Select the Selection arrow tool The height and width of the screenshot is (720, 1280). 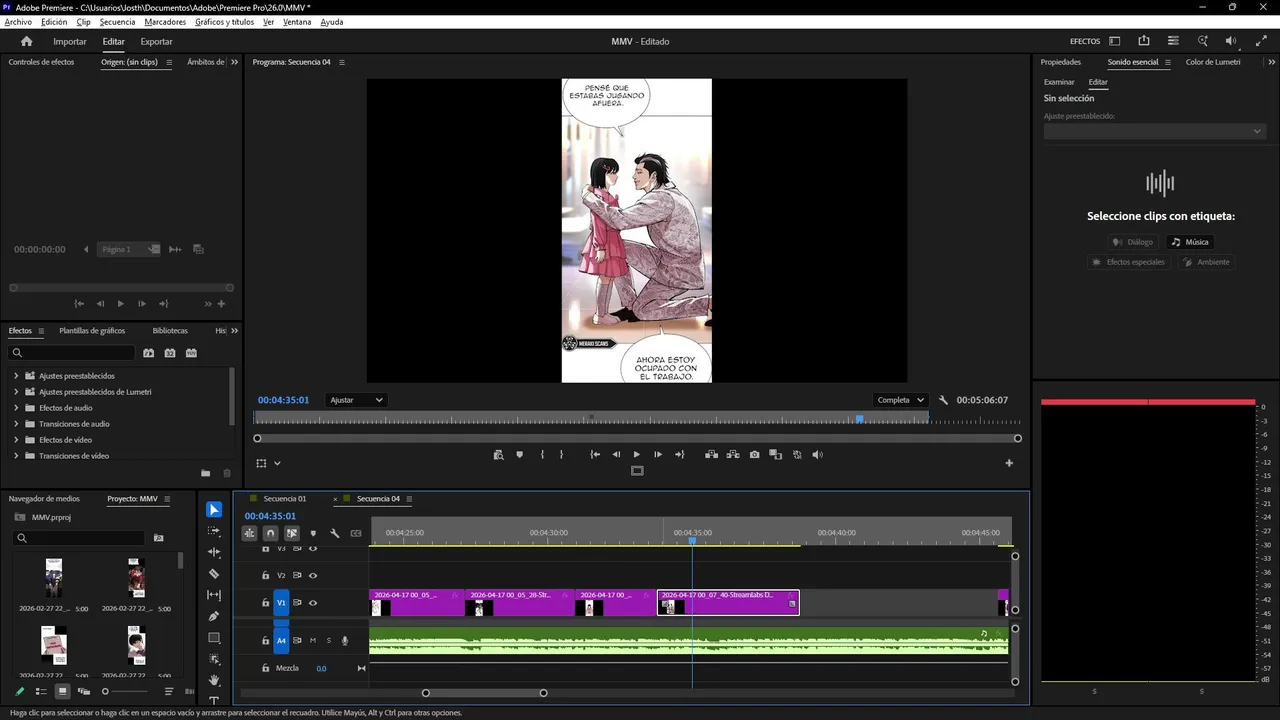point(214,510)
